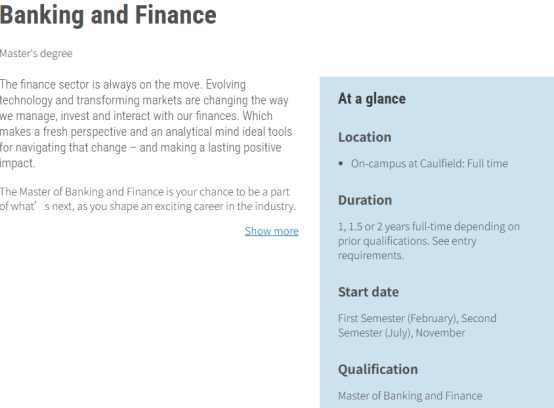Click Second Semester (July) text

coord(417,326)
